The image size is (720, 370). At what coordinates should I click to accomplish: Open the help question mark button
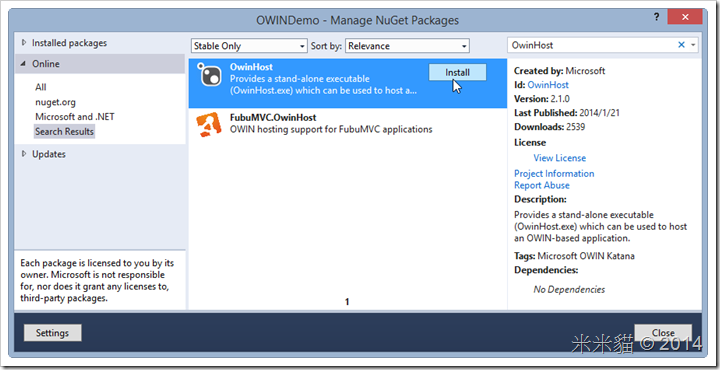click(x=656, y=17)
